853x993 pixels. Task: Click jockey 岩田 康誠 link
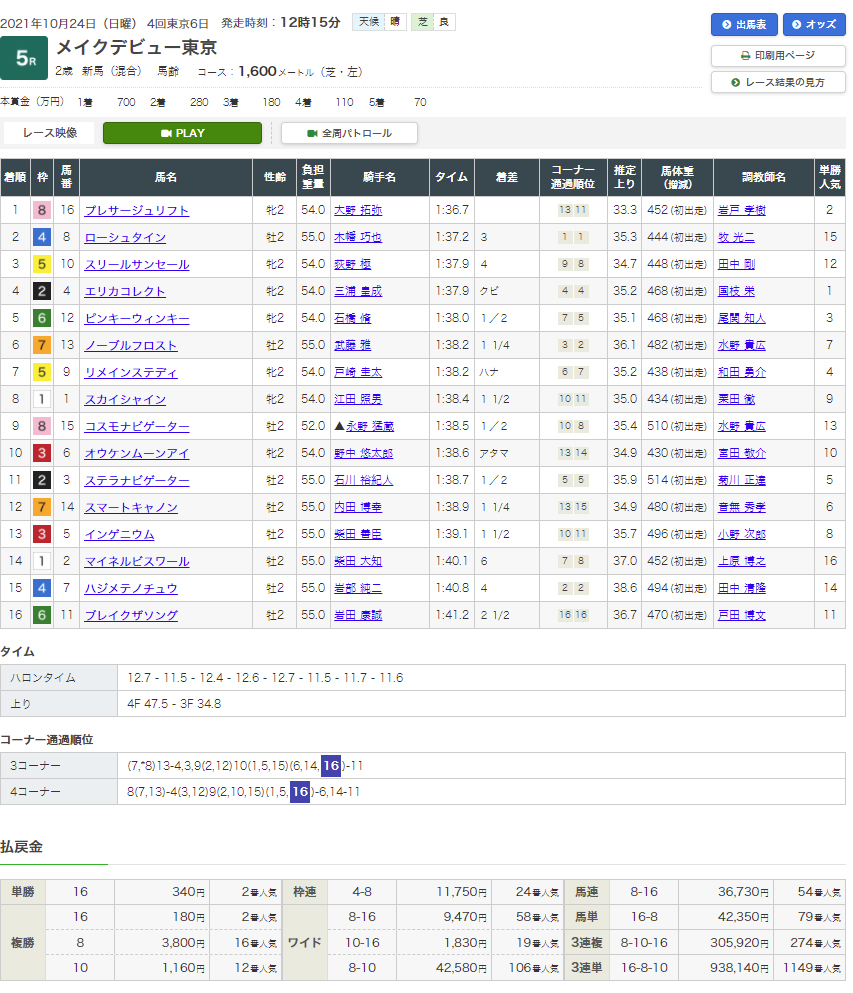tap(358, 616)
